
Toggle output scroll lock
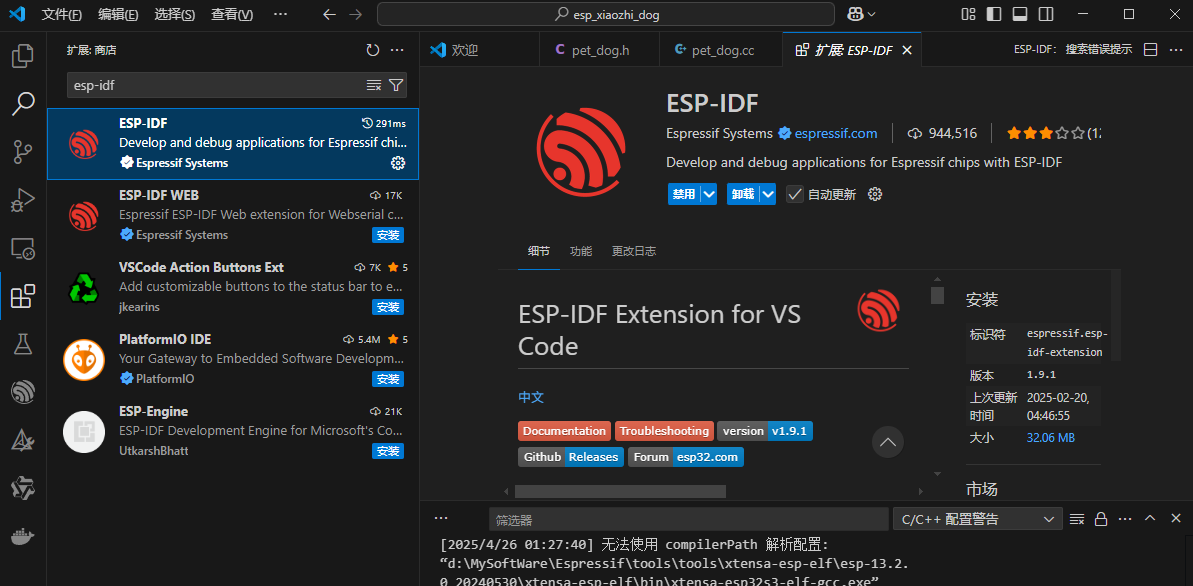point(1100,519)
